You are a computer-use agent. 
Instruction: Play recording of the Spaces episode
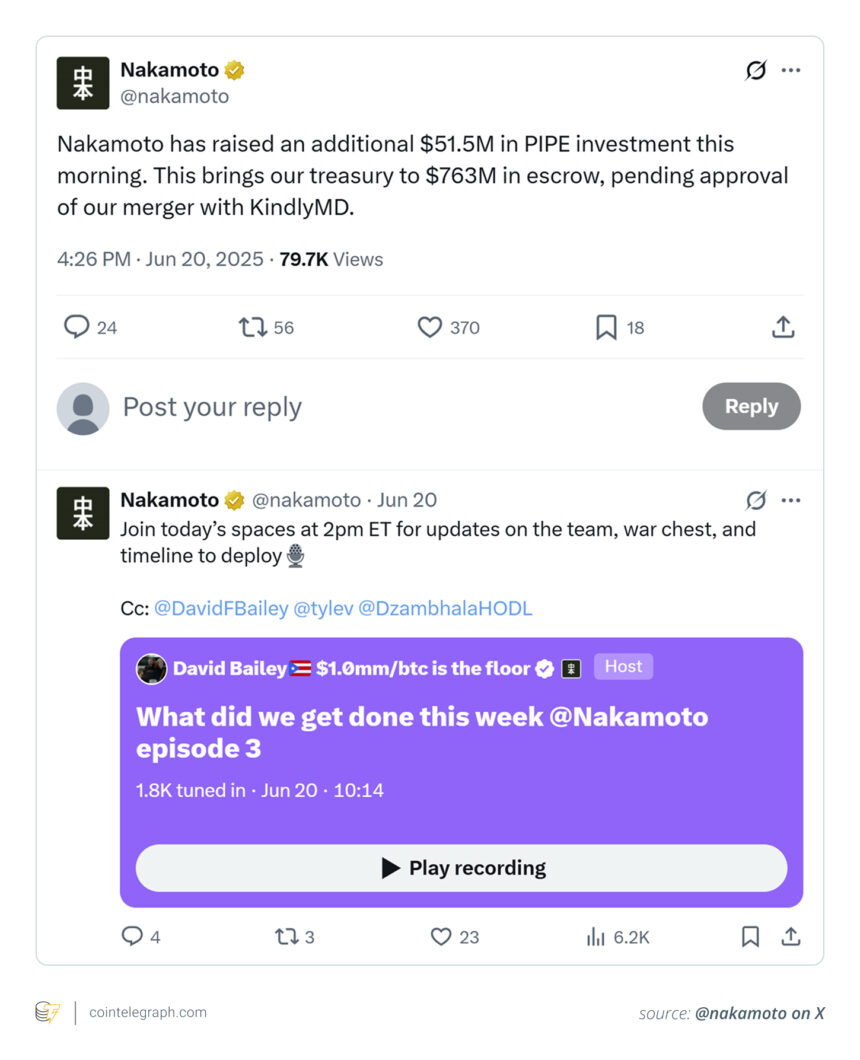point(461,868)
